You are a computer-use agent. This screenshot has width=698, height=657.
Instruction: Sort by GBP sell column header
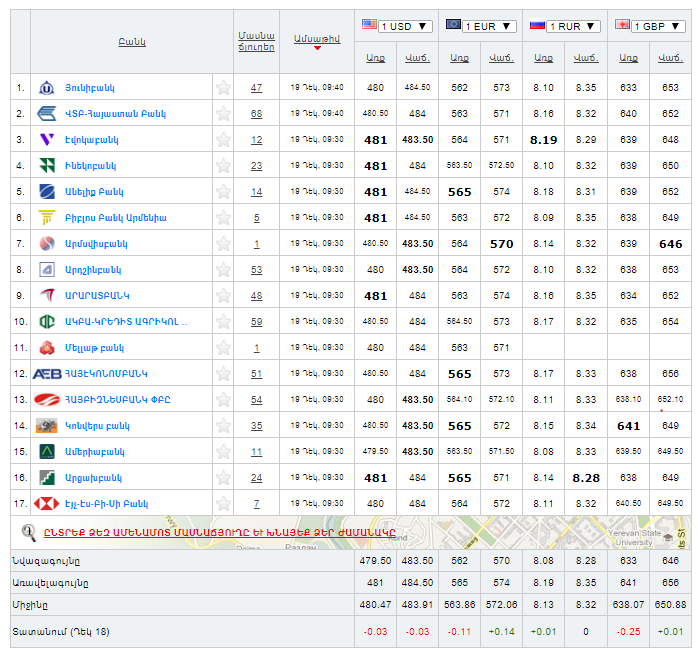[x=670, y=58]
